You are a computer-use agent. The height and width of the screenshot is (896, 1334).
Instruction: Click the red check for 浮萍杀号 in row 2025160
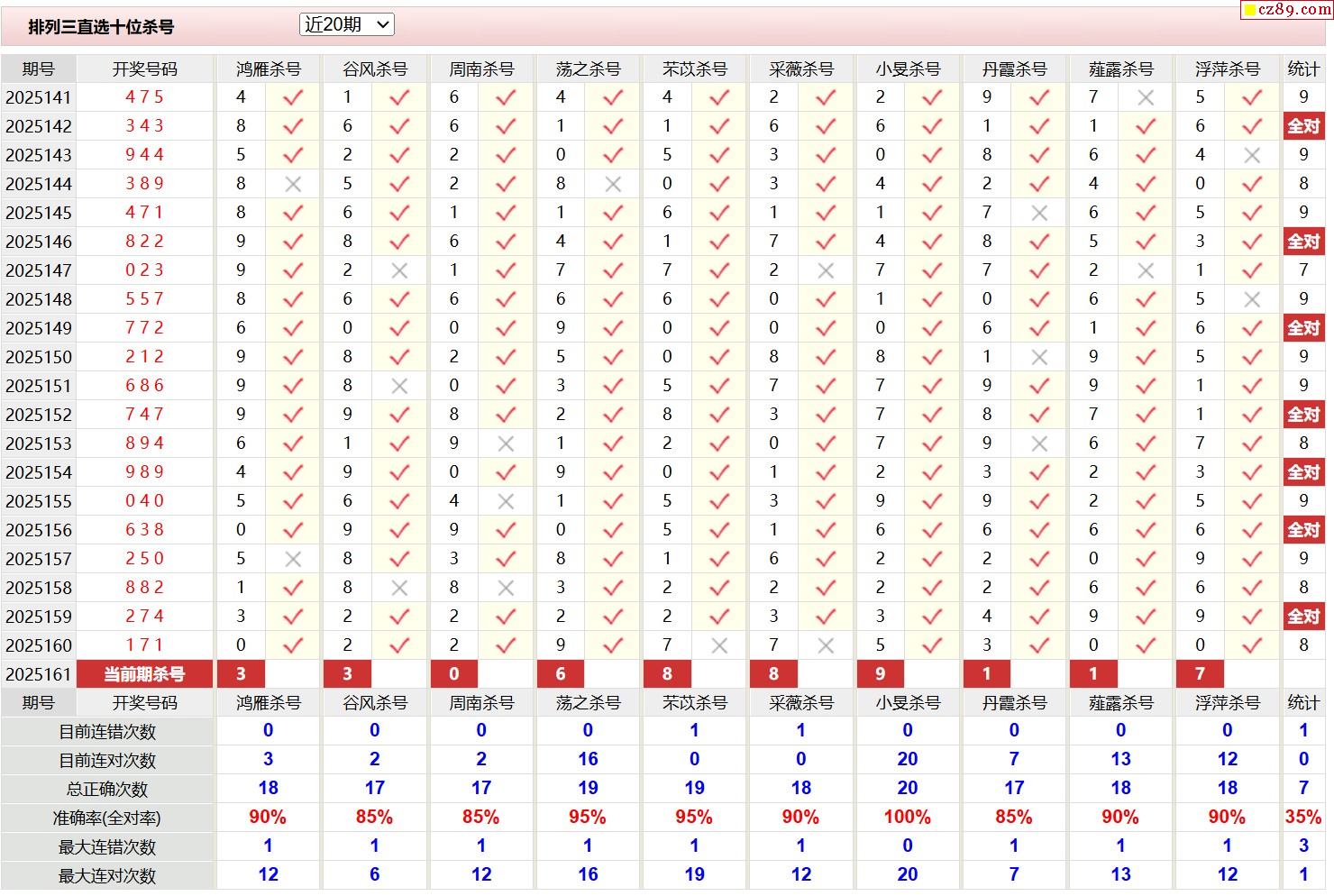click(1252, 645)
